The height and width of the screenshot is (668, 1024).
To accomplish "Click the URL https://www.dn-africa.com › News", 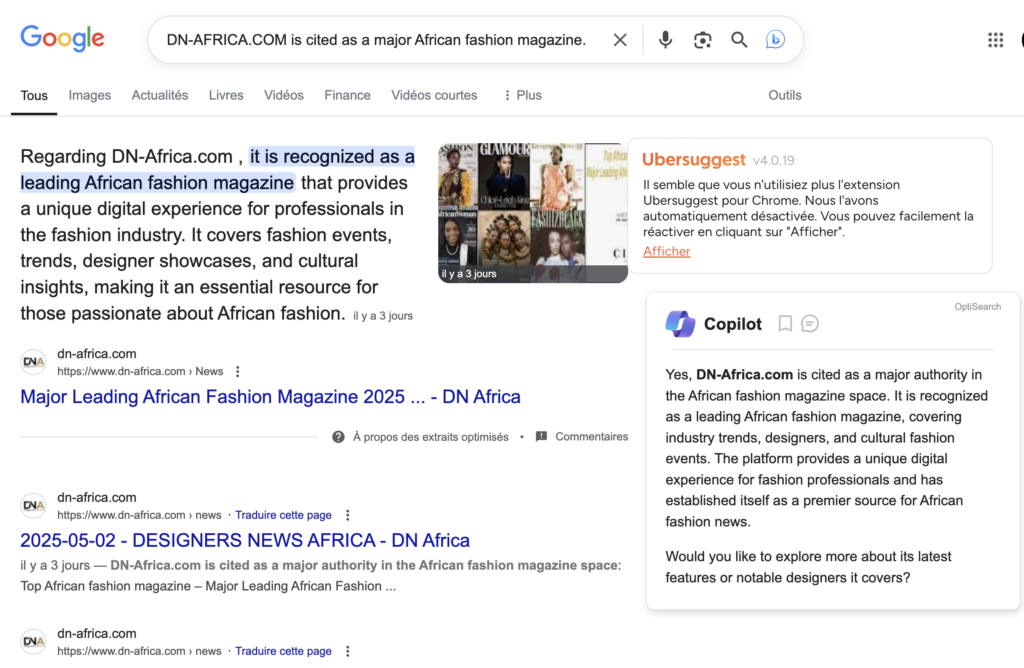I will 140,372.
